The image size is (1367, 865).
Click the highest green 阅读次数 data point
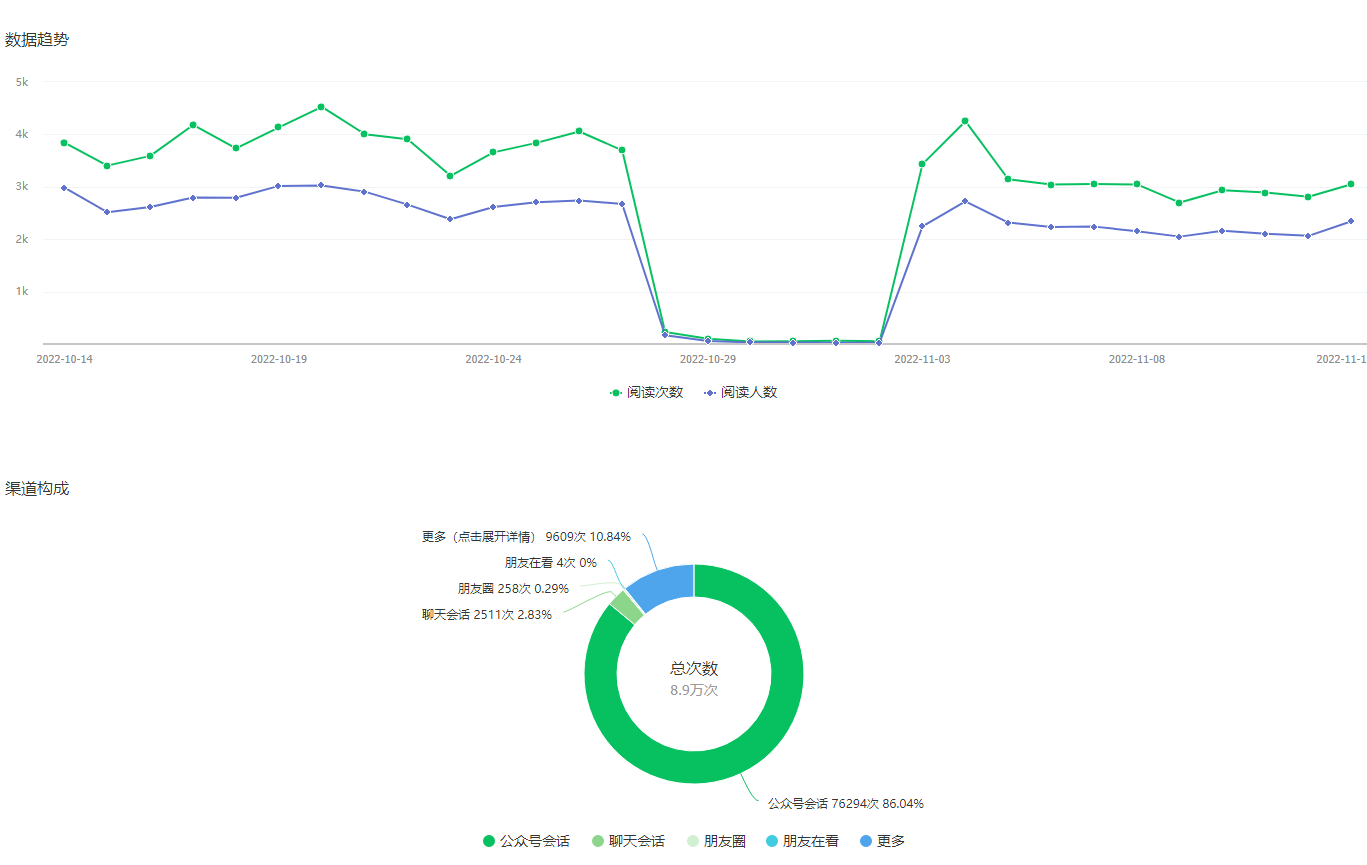(321, 106)
